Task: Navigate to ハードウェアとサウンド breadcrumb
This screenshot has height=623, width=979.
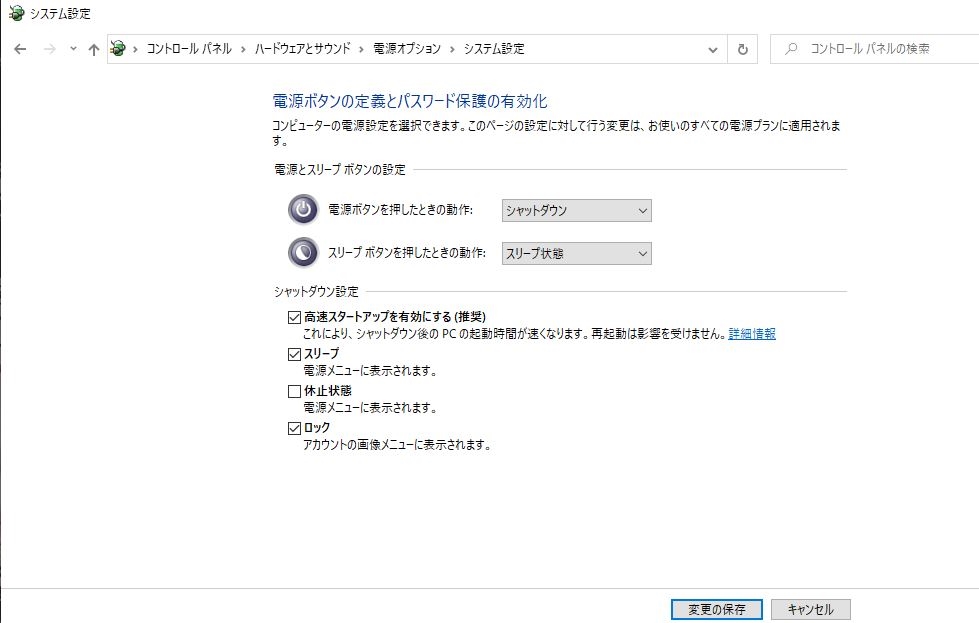Action: [303, 49]
